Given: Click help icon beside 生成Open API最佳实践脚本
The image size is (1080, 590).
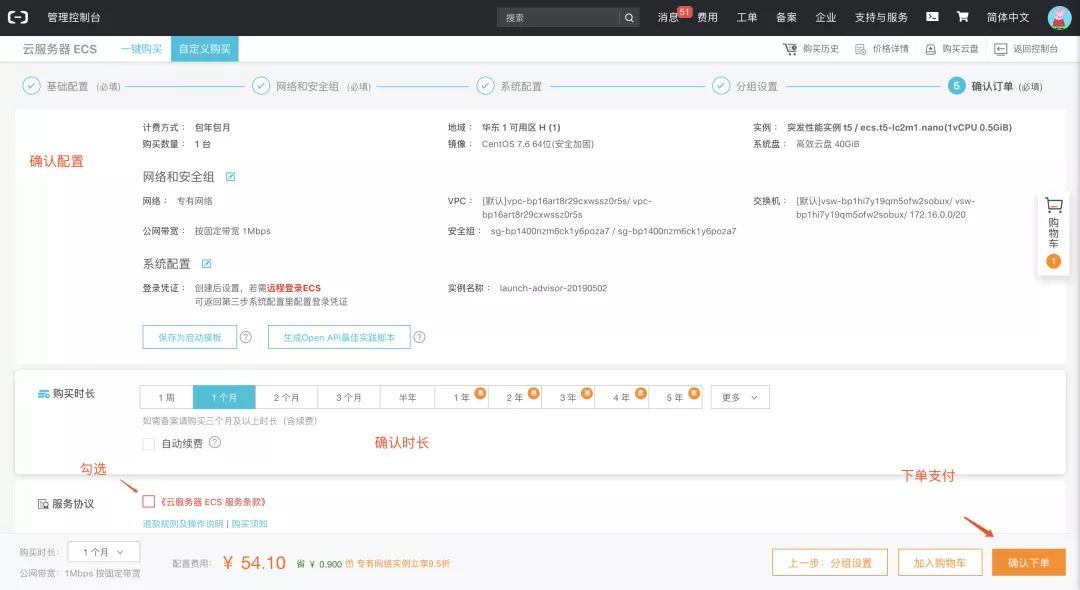Looking at the screenshot, I should (x=419, y=337).
